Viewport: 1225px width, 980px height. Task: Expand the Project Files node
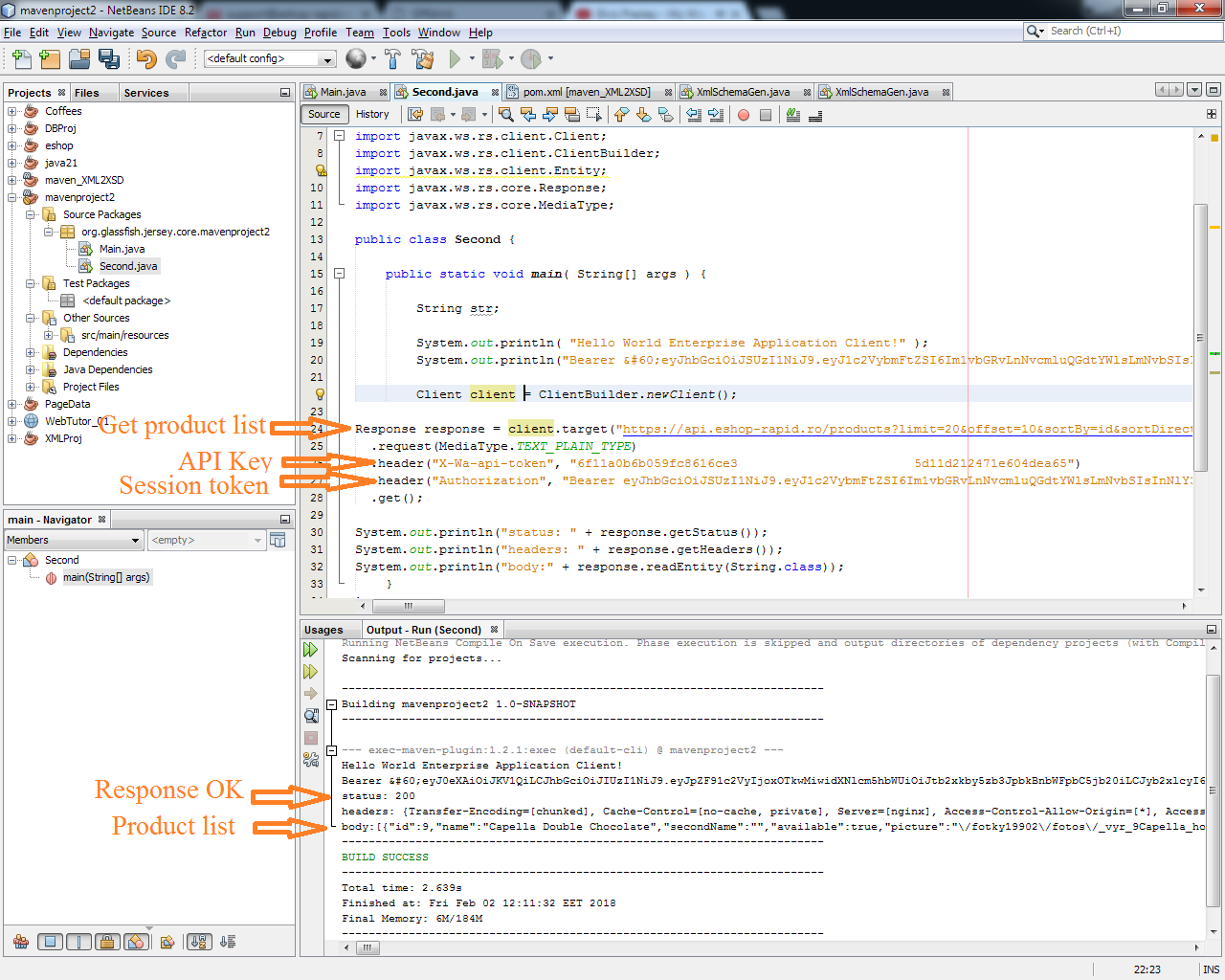(31, 387)
